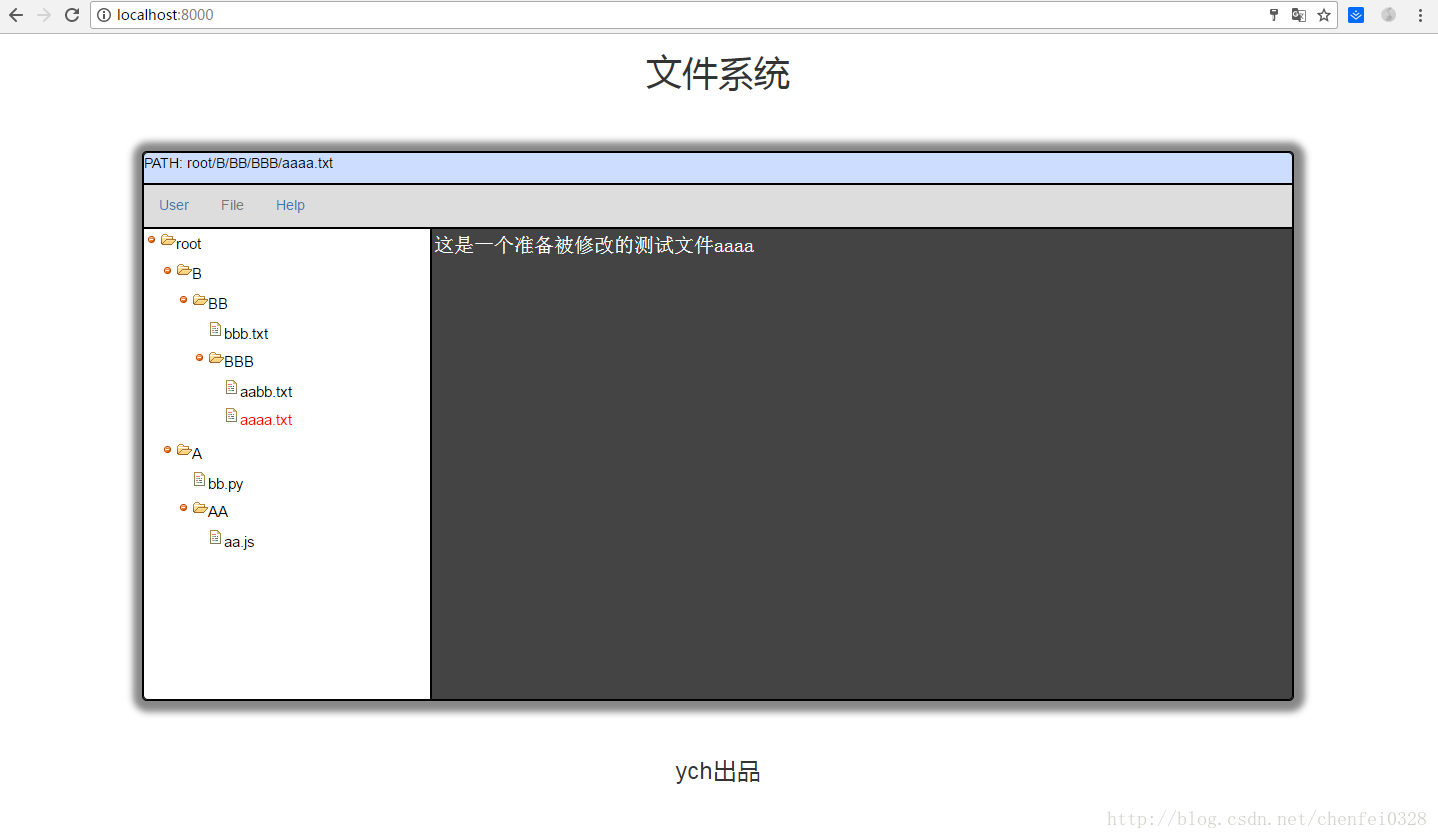Screen dimensions: 1438x839
Task: Click into the file content editor text
Action: coord(594,245)
